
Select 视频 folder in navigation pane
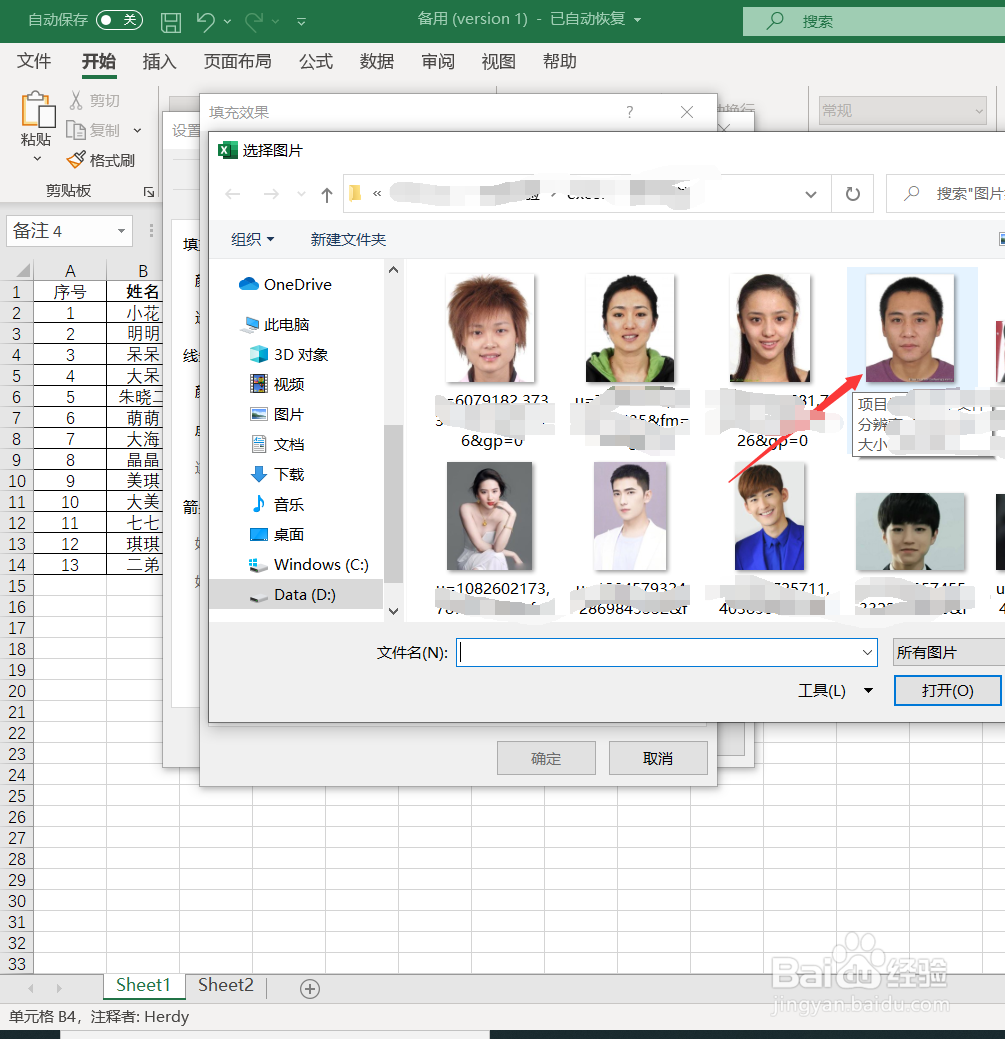pos(277,384)
